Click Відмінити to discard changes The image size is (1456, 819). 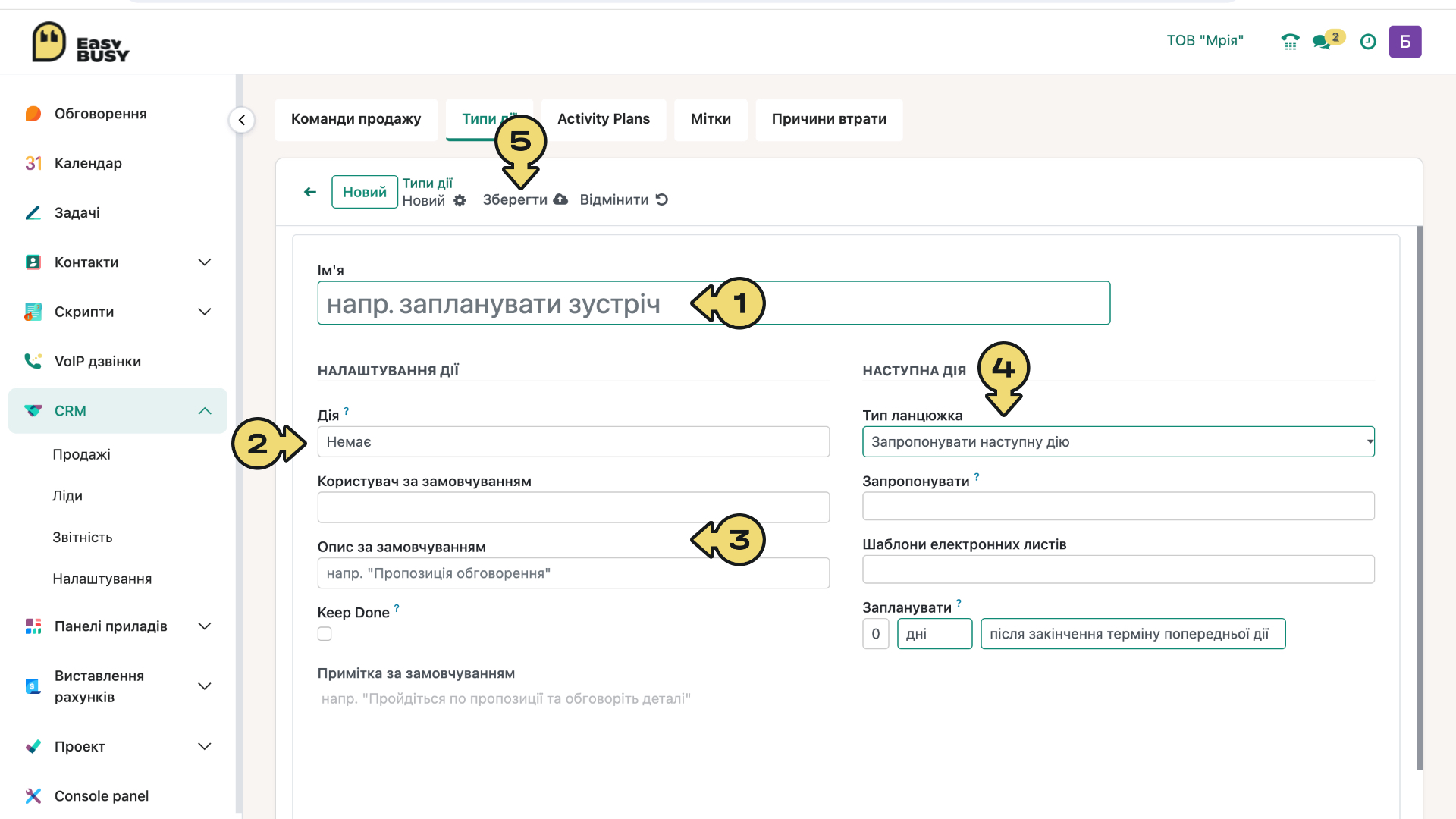[623, 200]
